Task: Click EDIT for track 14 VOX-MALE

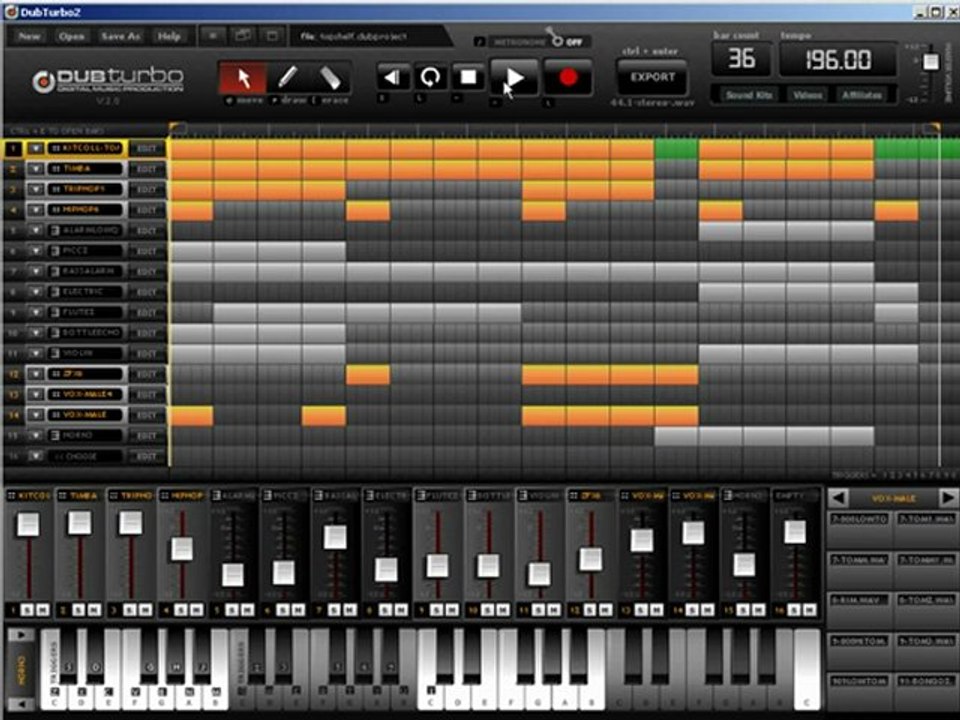Action: (x=147, y=415)
